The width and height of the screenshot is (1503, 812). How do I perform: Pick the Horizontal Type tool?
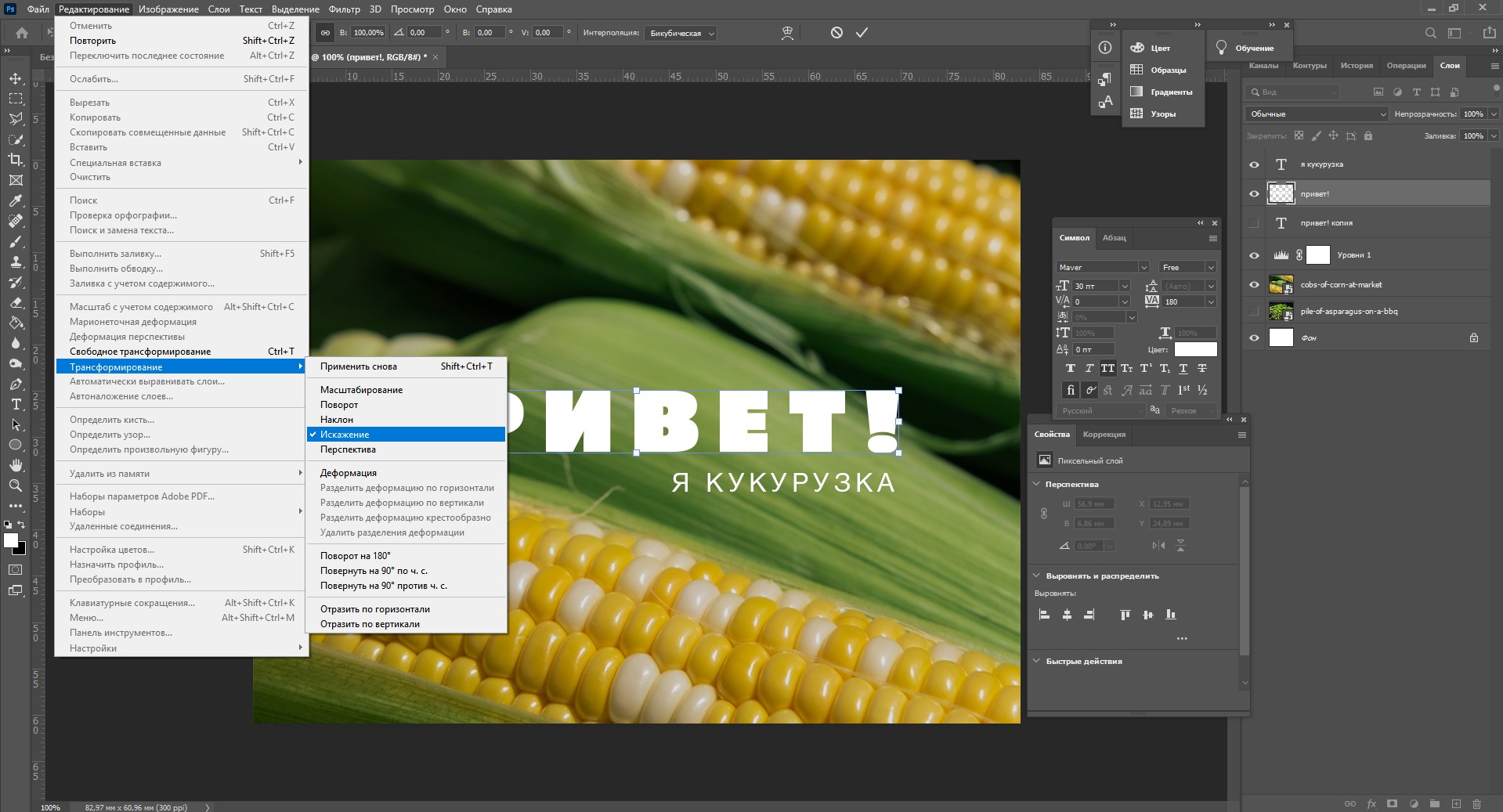click(16, 404)
